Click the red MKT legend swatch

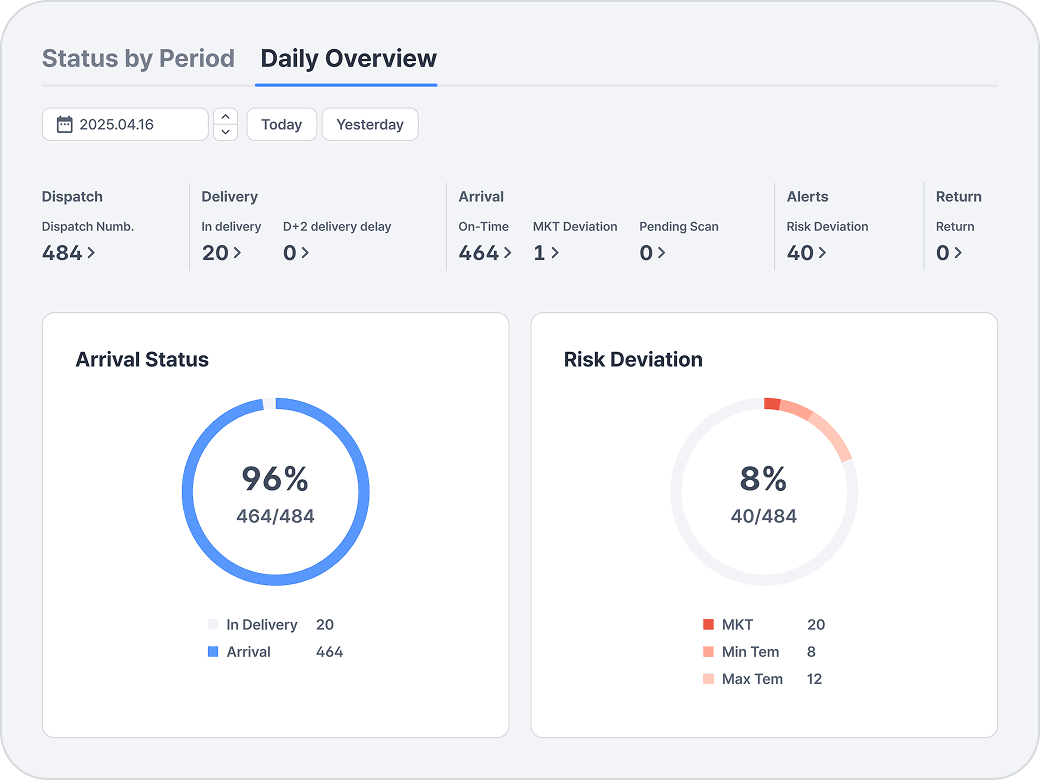[x=709, y=625]
